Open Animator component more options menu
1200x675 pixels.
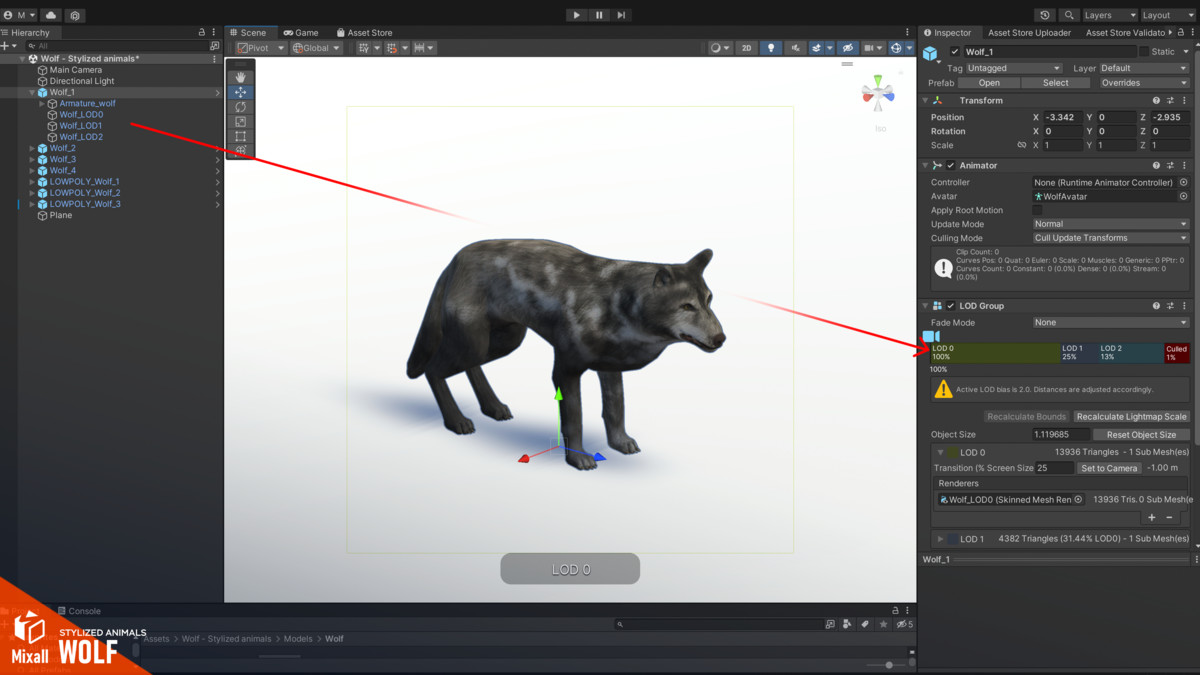[1184, 166]
